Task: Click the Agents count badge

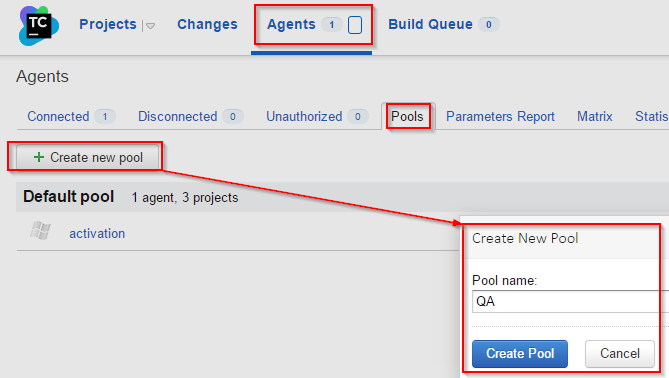Action: coord(332,25)
